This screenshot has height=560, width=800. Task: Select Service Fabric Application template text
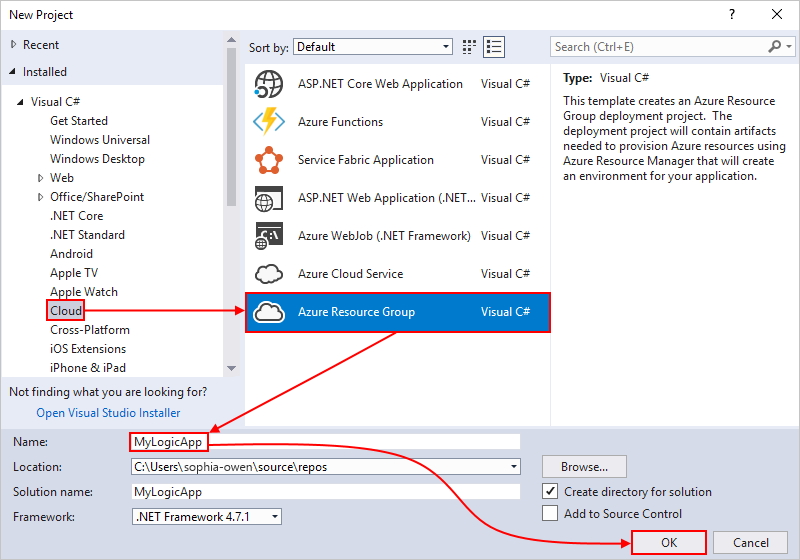click(x=366, y=160)
